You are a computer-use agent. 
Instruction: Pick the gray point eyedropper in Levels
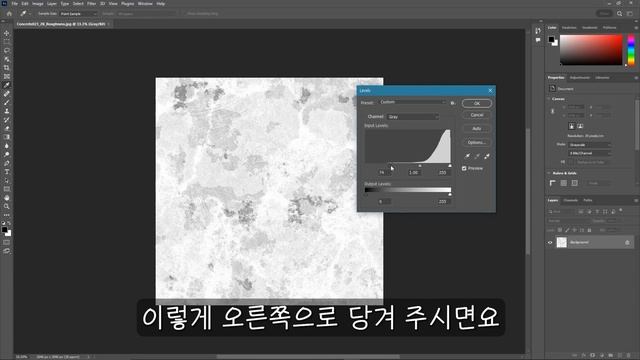click(x=477, y=156)
